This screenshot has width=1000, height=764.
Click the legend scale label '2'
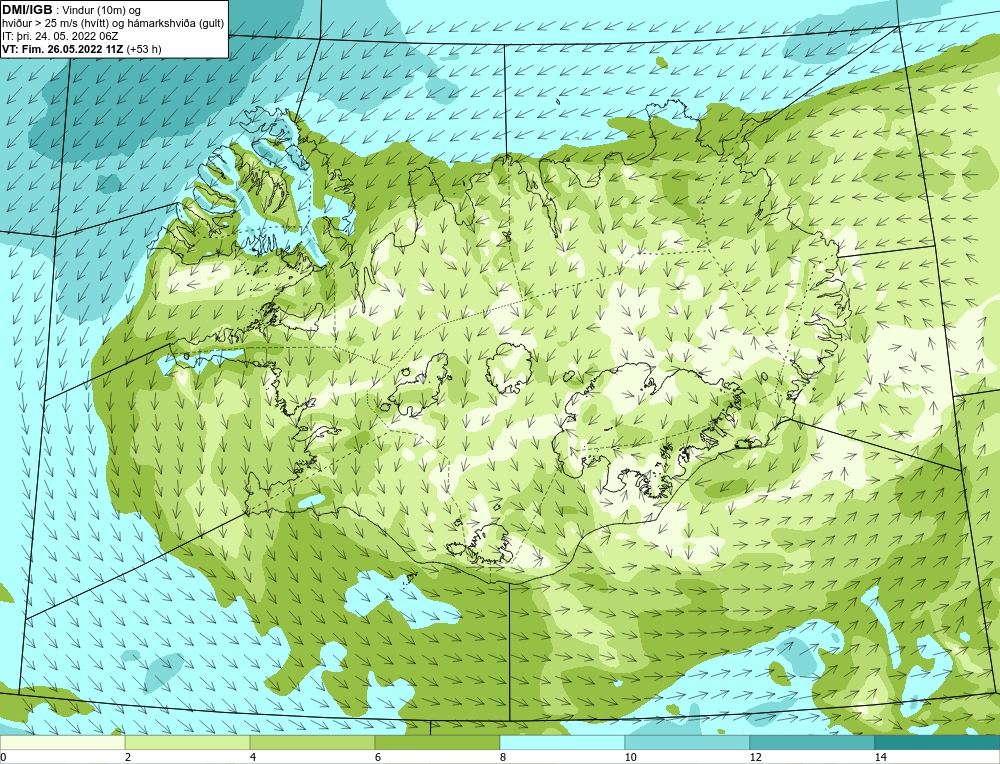pos(128,757)
